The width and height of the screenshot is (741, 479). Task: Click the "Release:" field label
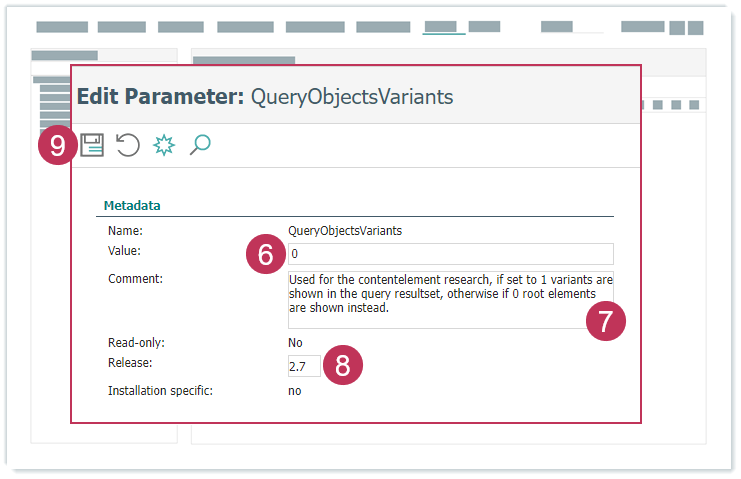pyautogui.click(x=130, y=362)
